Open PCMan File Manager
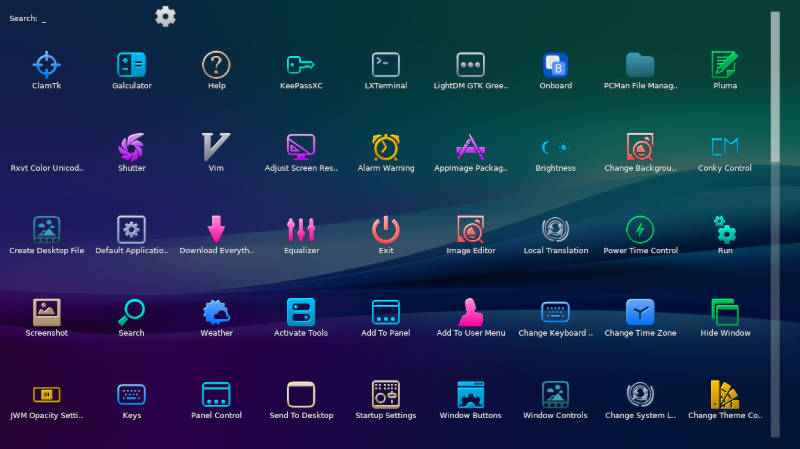800x449 pixels. point(640,65)
